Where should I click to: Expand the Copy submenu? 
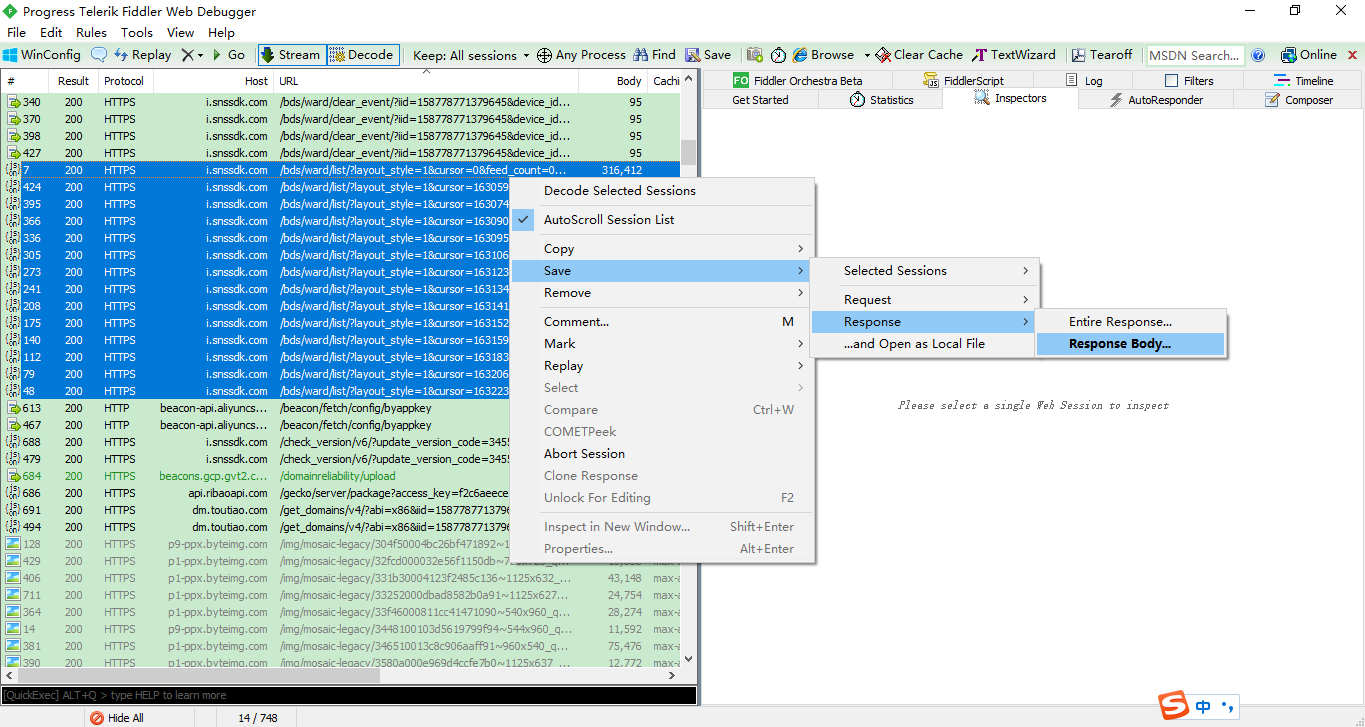click(662, 248)
